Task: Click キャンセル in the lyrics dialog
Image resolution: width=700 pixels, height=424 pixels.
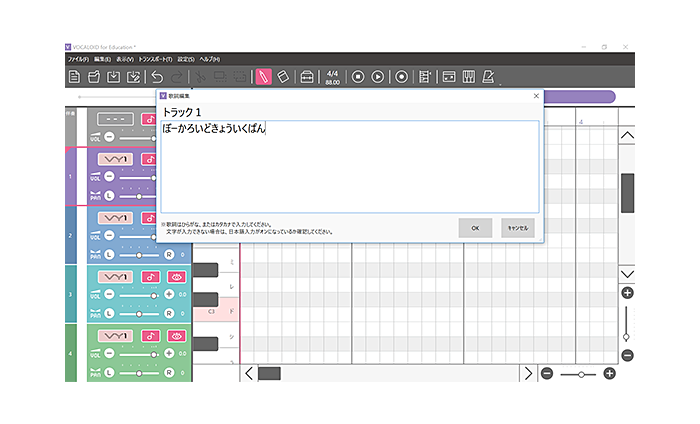Action: pos(518,228)
